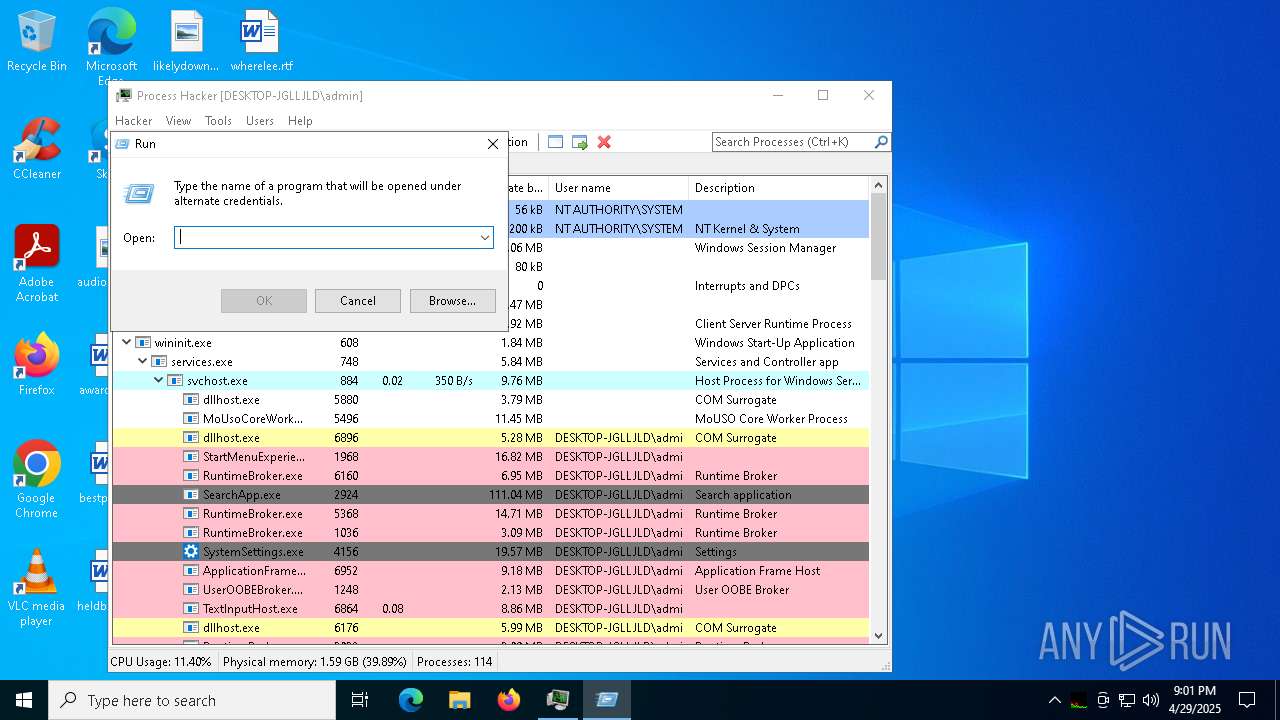Open CCleaner desktop shortcut
This screenshot has height=720, width=1280.
pyautogui.click(x=37, y=149)
